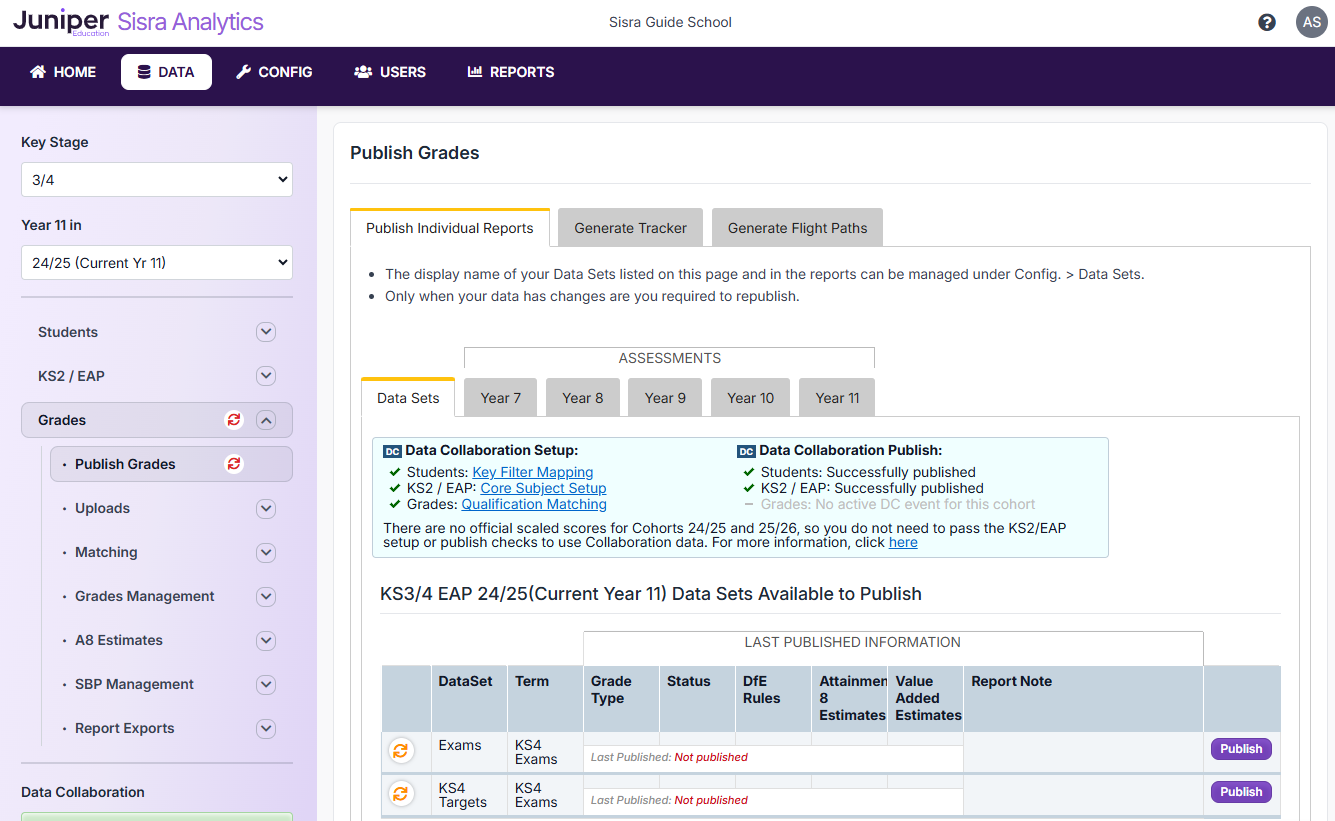Open the USERS navigation item
This screenshot has width=1335, height=821.
point(390,72)
